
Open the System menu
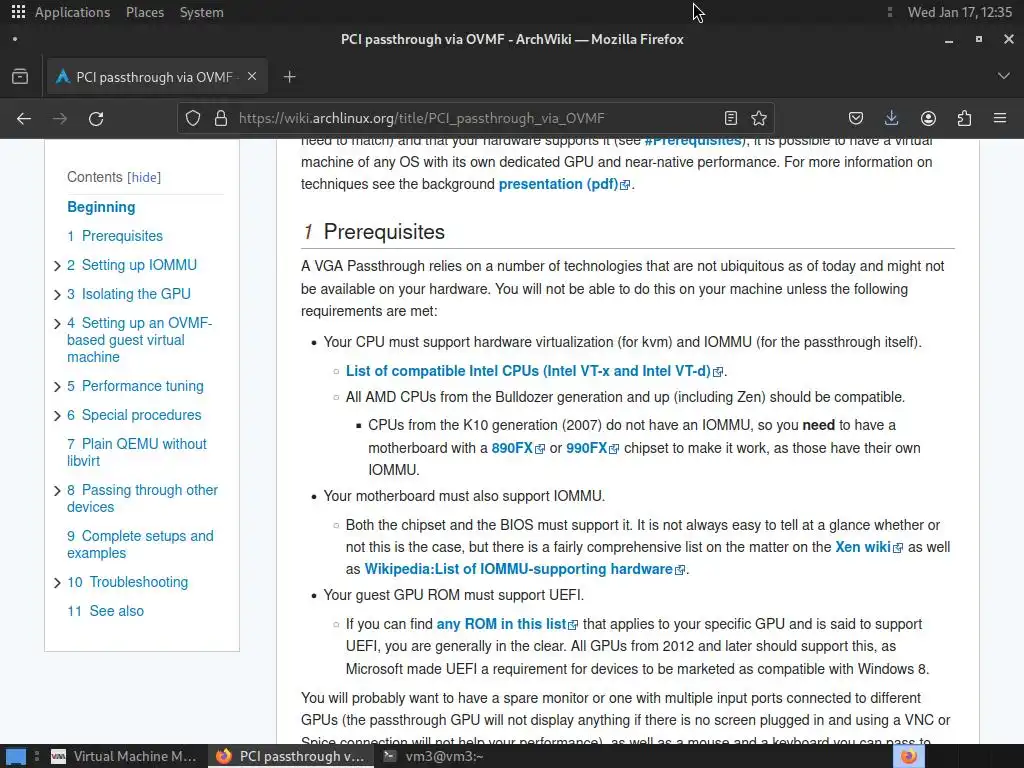[x=202, y=12]
